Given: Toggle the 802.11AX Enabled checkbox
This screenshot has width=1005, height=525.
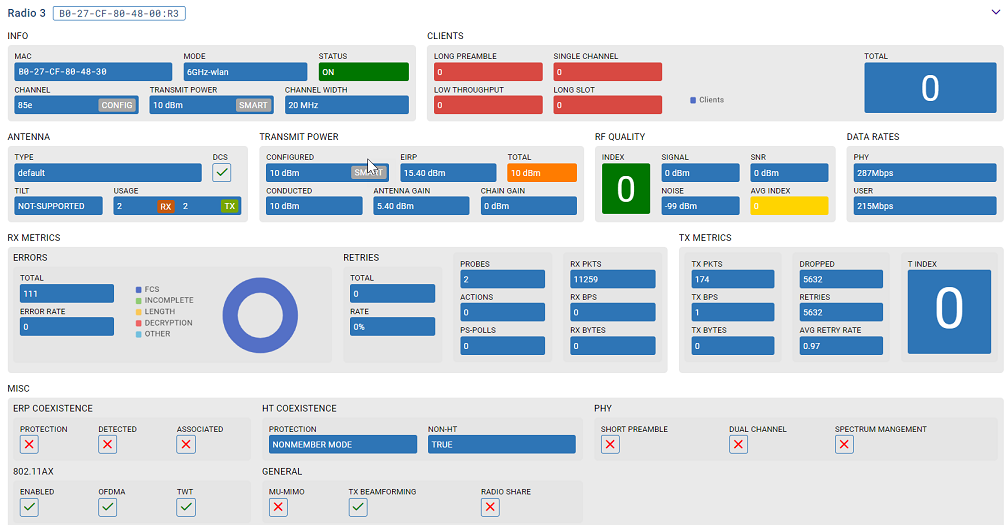Looking at the screenshot, I should point(30,507).
